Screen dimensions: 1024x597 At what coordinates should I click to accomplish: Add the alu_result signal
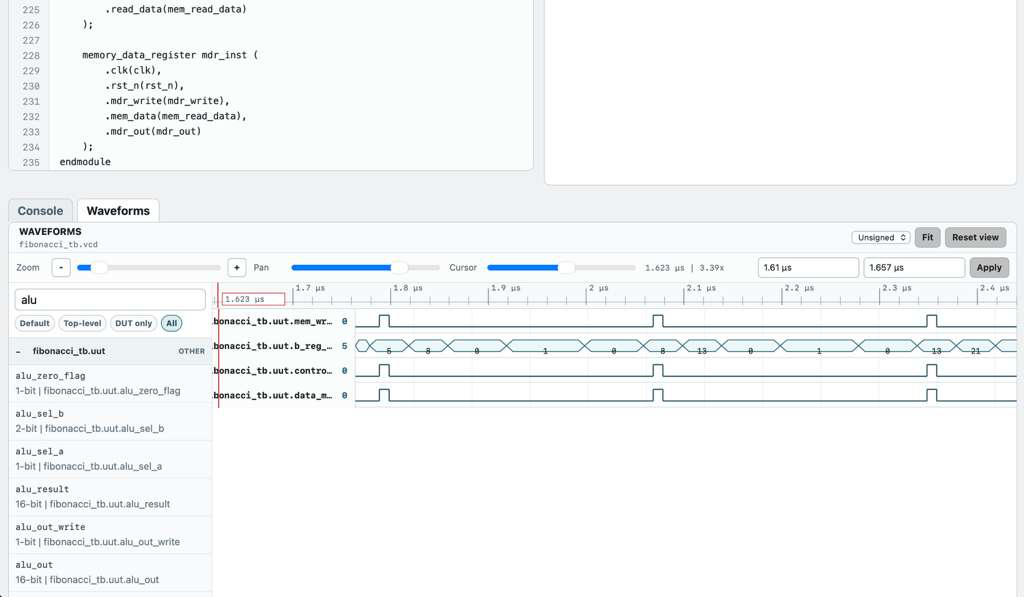110,497
